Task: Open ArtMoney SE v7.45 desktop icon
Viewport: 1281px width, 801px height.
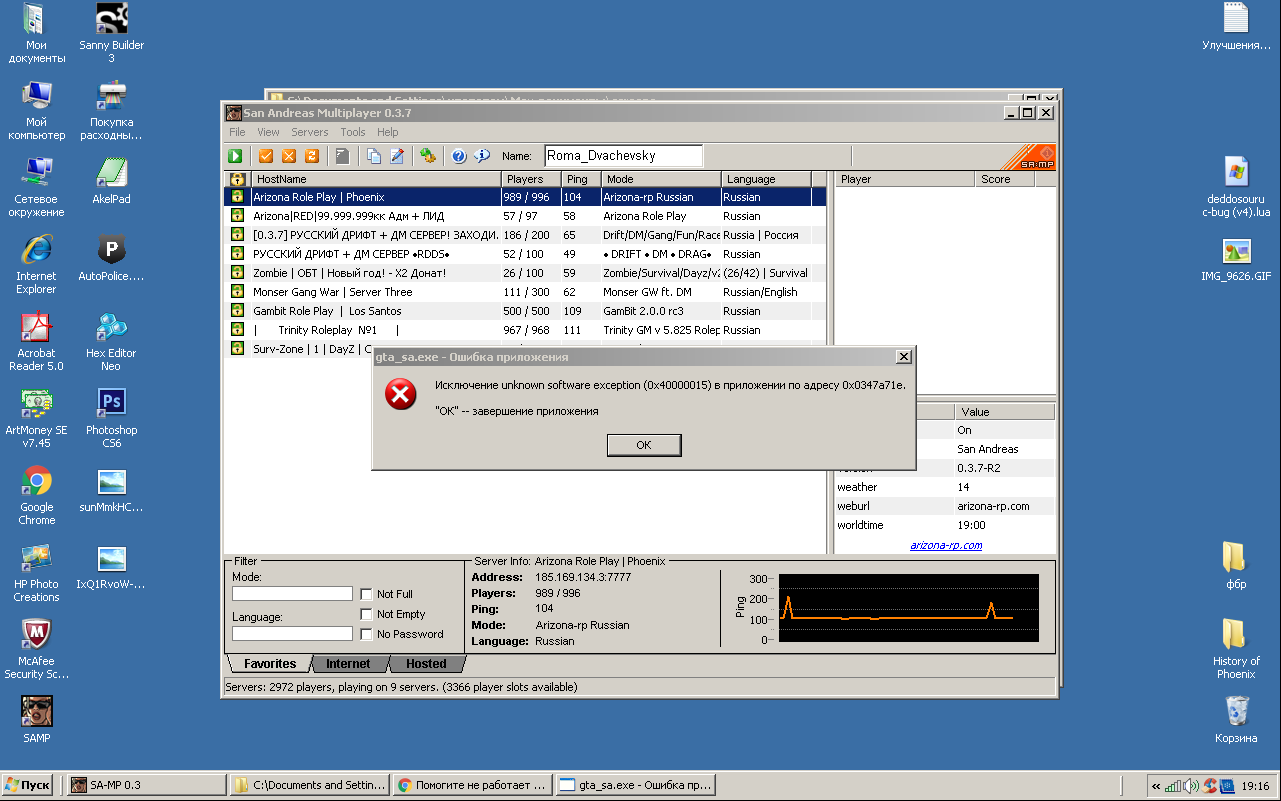Action: click(37, 417)
